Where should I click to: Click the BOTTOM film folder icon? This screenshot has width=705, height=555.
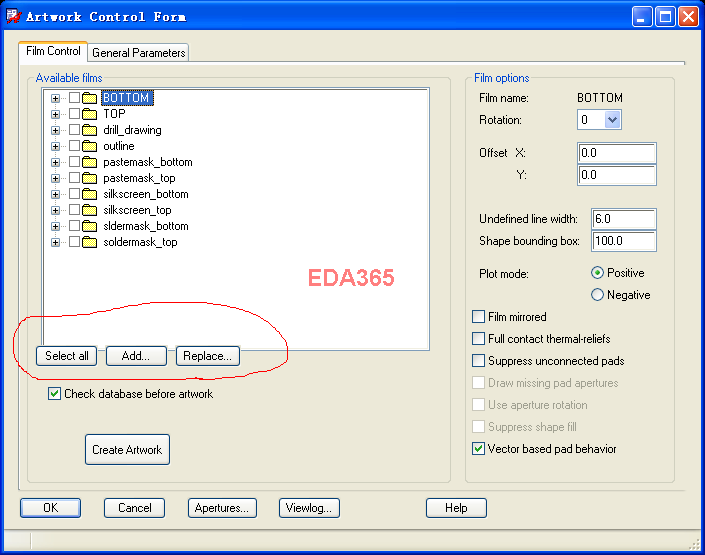coord(89,98)
